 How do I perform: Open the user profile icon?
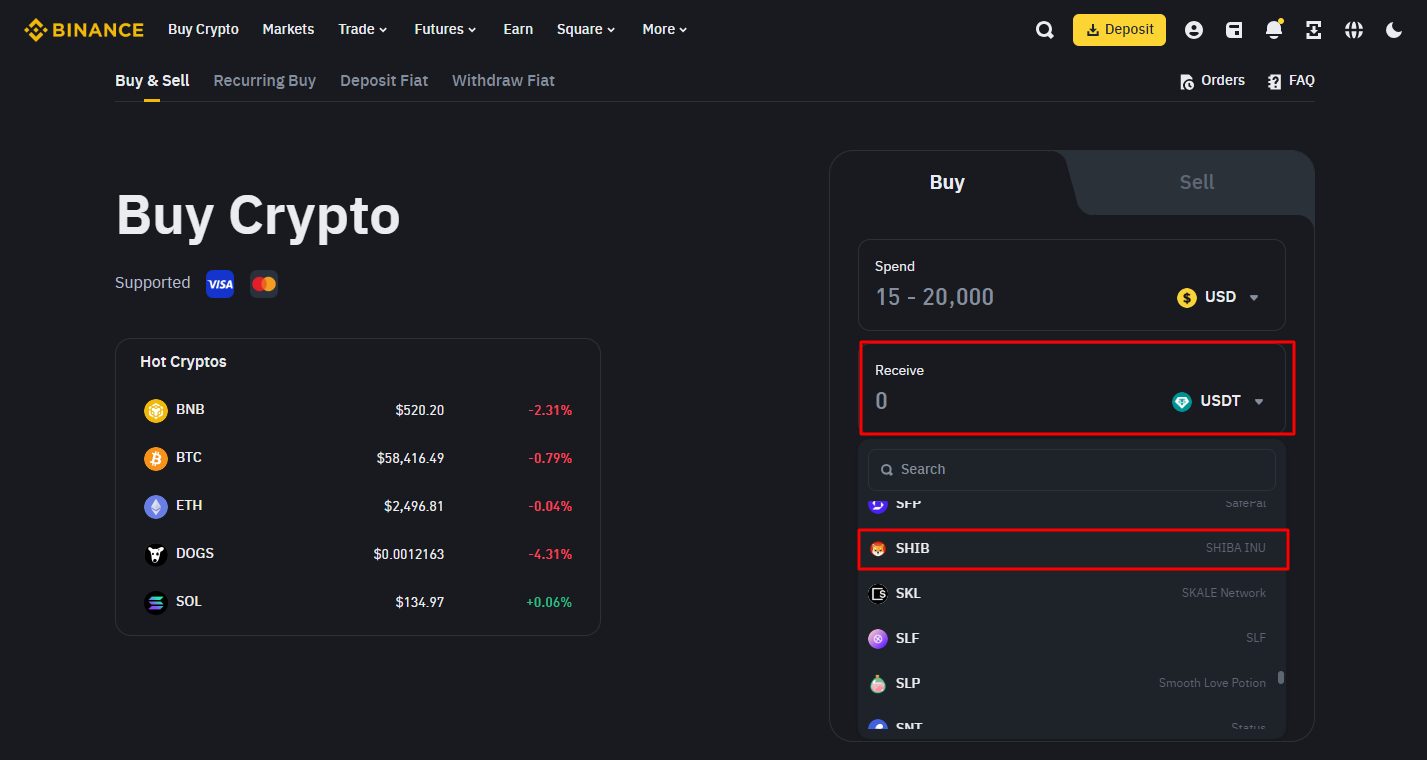1194,30
